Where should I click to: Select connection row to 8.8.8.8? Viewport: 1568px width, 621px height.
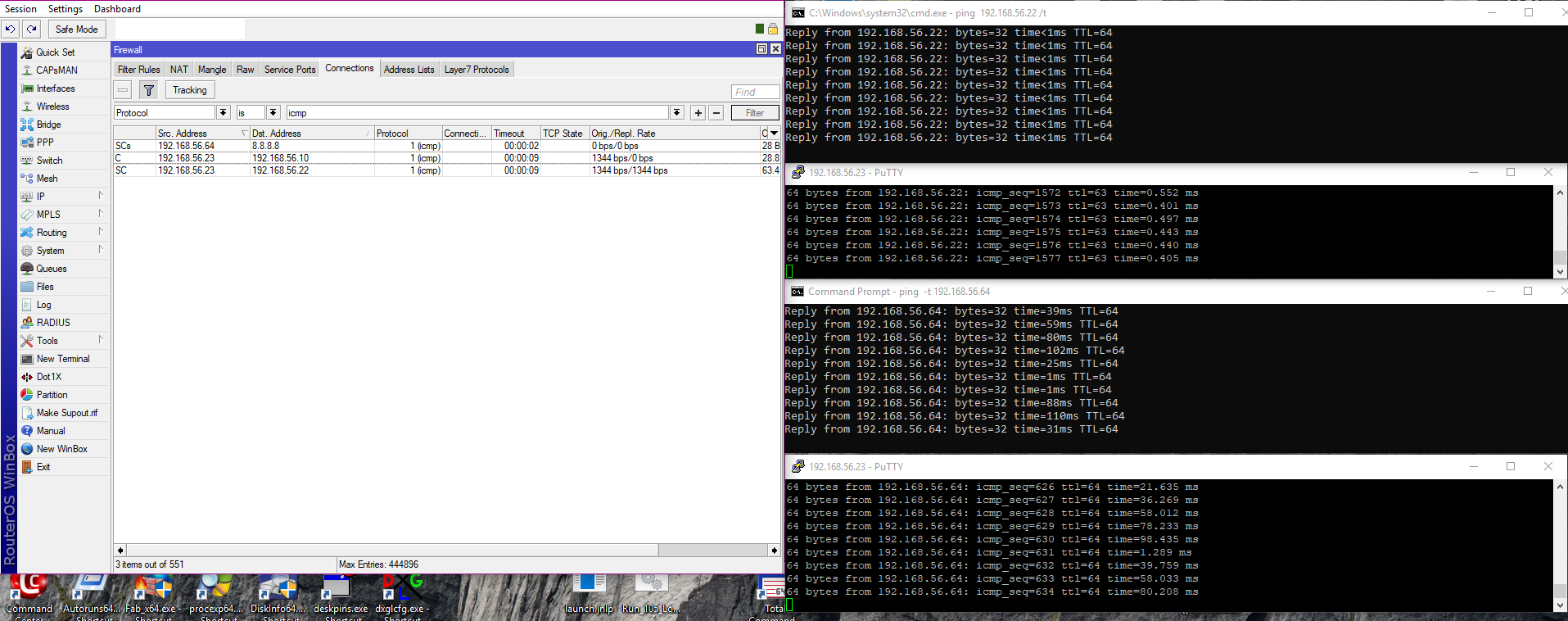[x=446, y=146]
